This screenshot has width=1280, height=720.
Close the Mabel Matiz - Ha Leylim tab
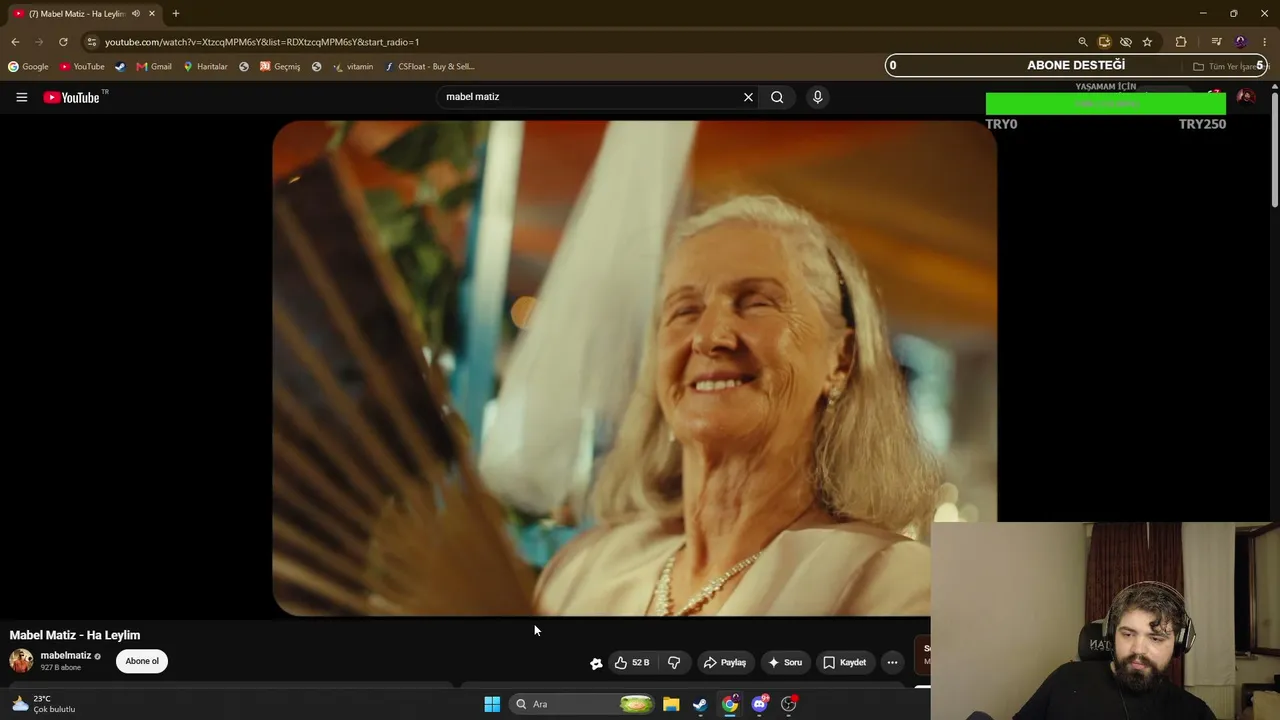point(152,14)
